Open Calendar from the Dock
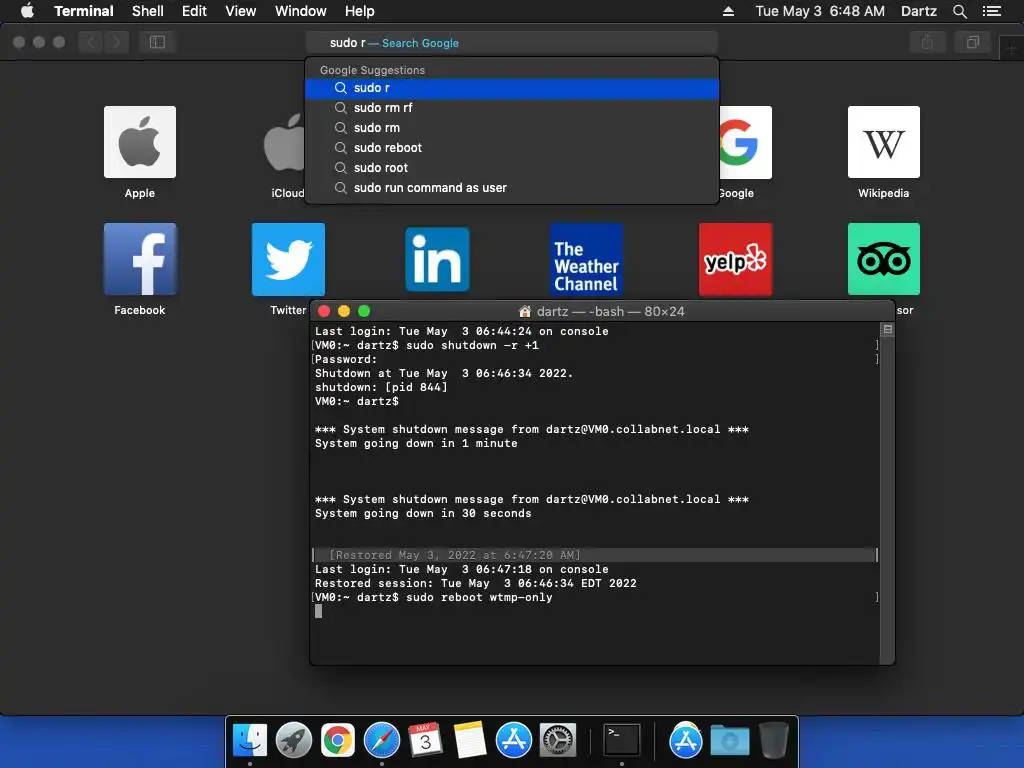Image resolution: width=1024 pixels, height=768 pixels. [425, 741]
